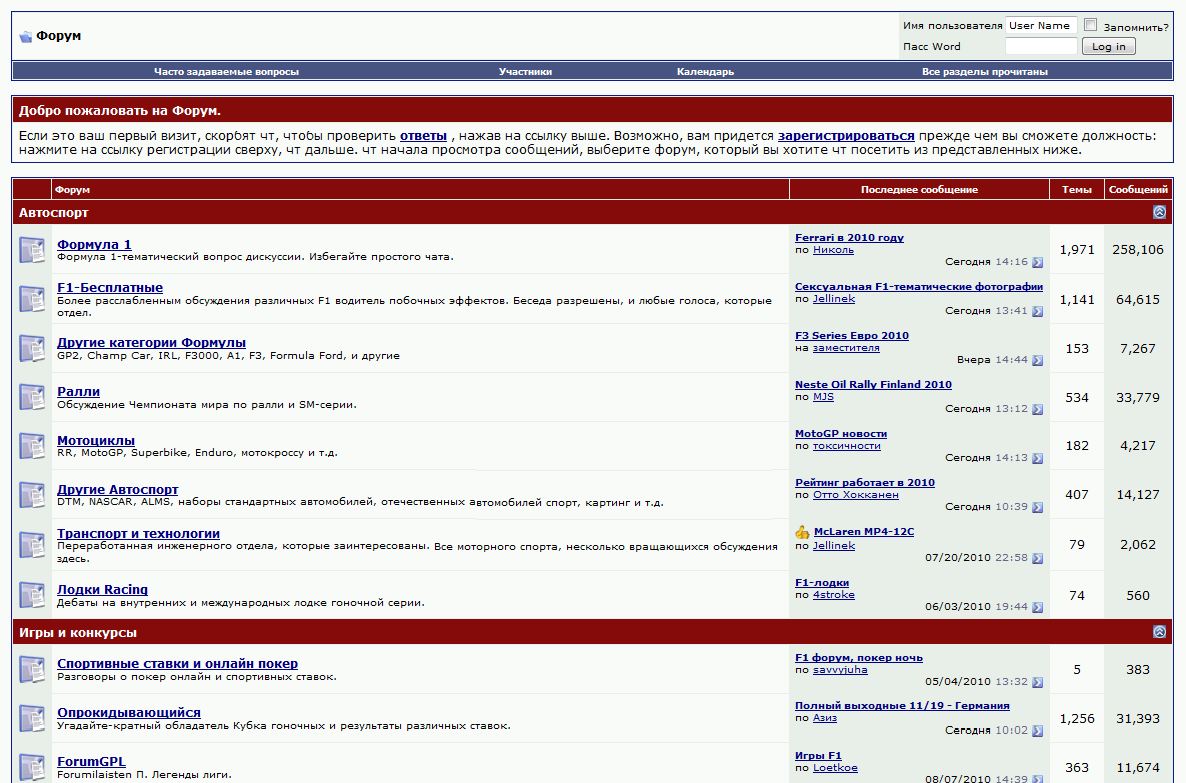This screenshot has width=1186, height=783.
Task: Tick the Запомнить? checkbox
Action: coord(1090,25)
